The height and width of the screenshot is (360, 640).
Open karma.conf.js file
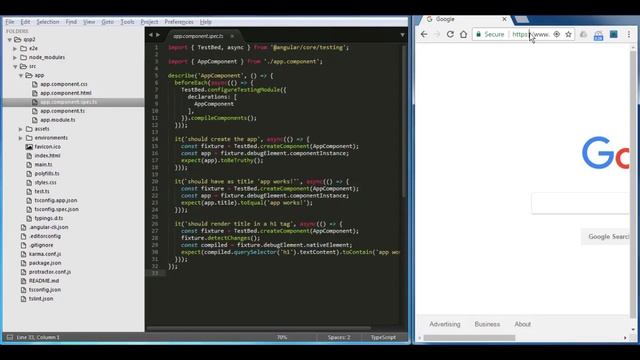(45, 254)
